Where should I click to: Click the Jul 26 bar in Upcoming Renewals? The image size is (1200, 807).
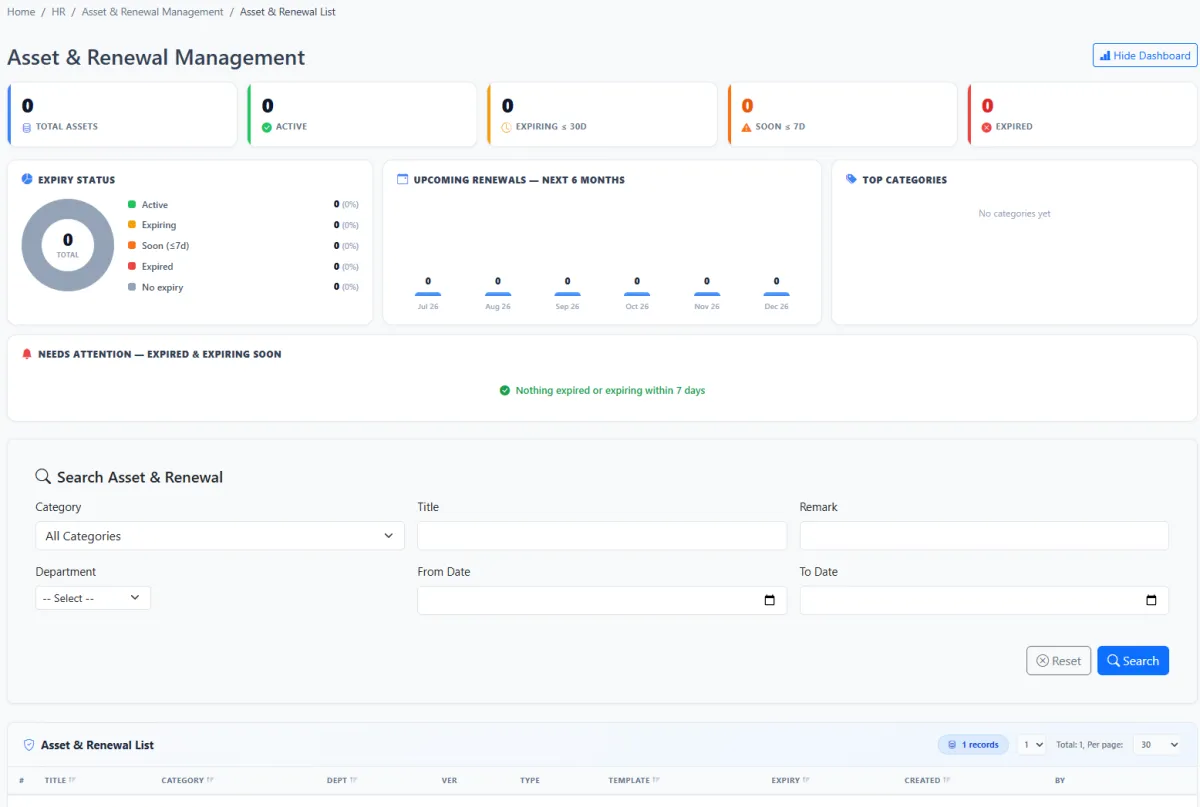(x=428, y=294)
